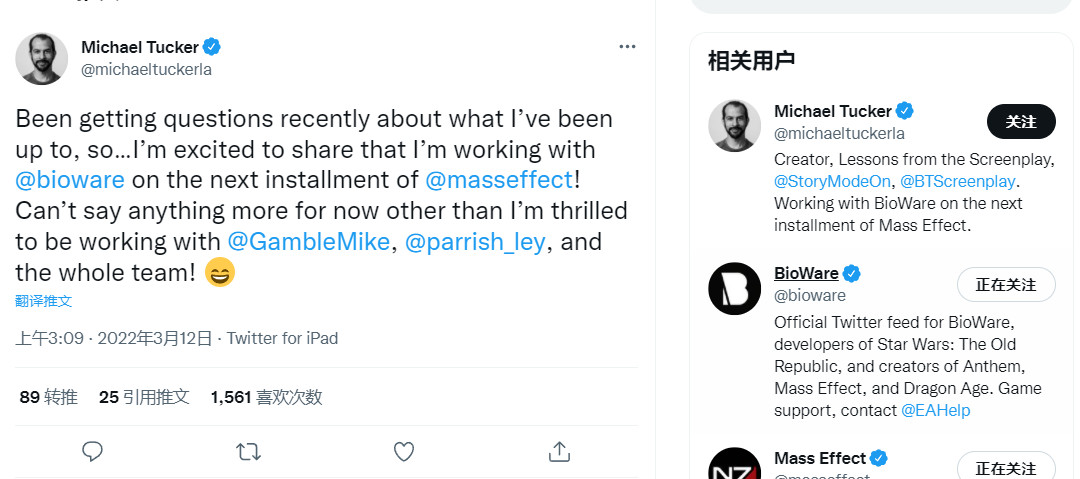The height and width of the screenshot is (479, 1080).
Task: Click the BioWare logo avatar in sidebar
Action: (x=735, y=289)
